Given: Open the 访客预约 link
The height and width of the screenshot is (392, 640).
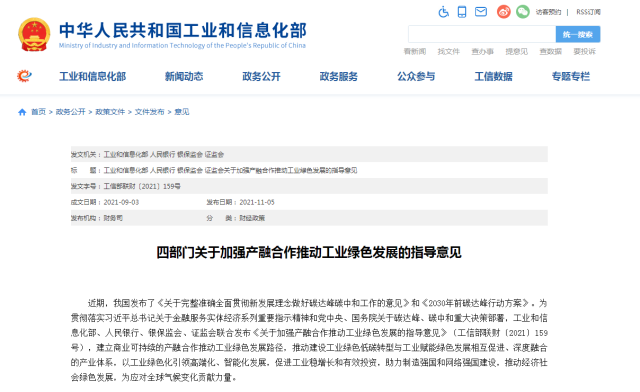Looking at the screenshot, I should 548,12.
